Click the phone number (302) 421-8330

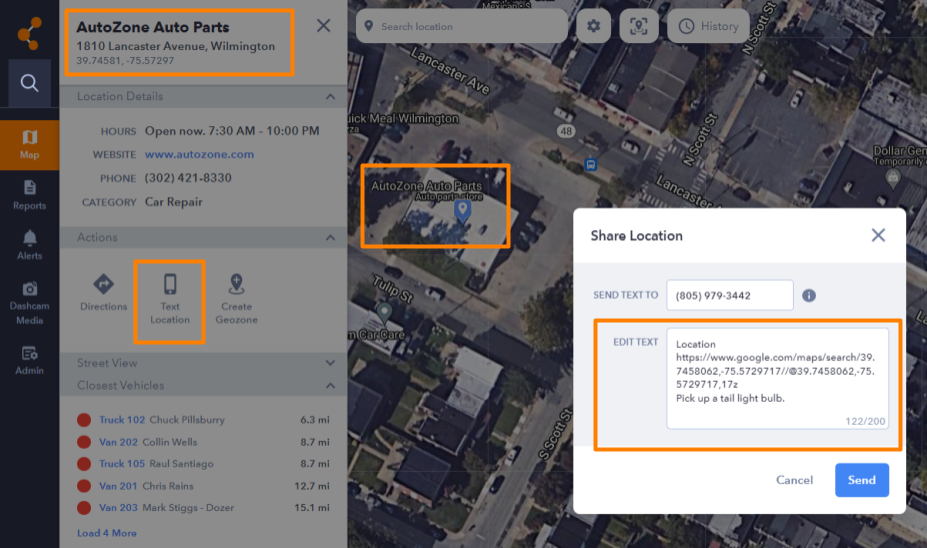188,178
